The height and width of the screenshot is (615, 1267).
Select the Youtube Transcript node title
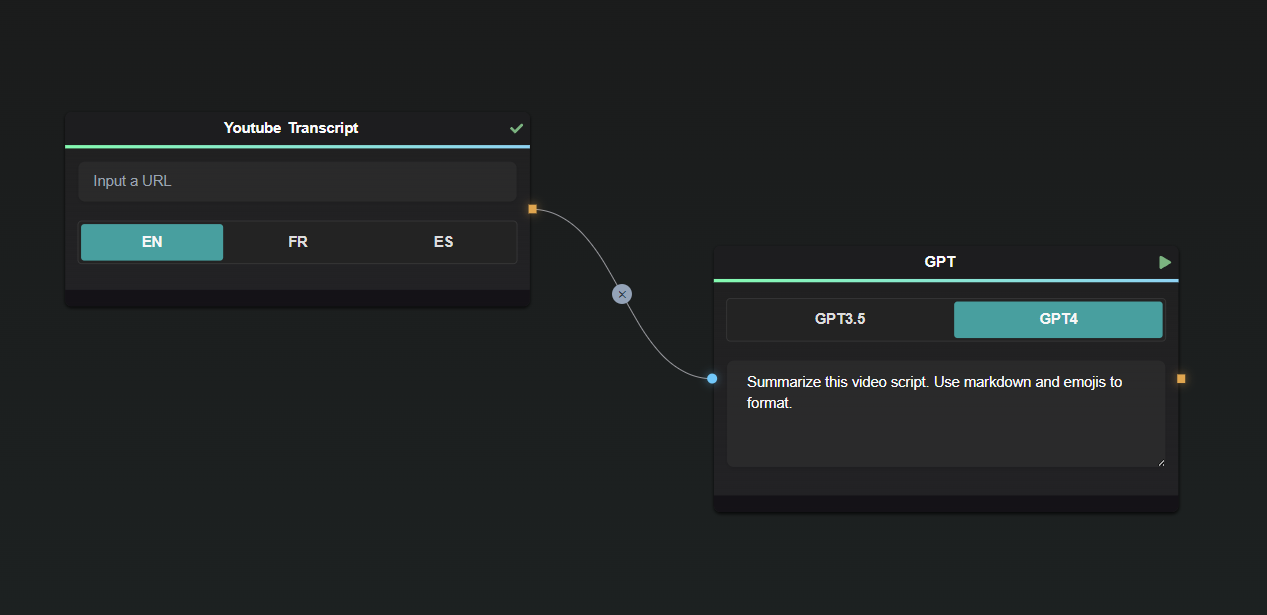click(x=291, y=128)
